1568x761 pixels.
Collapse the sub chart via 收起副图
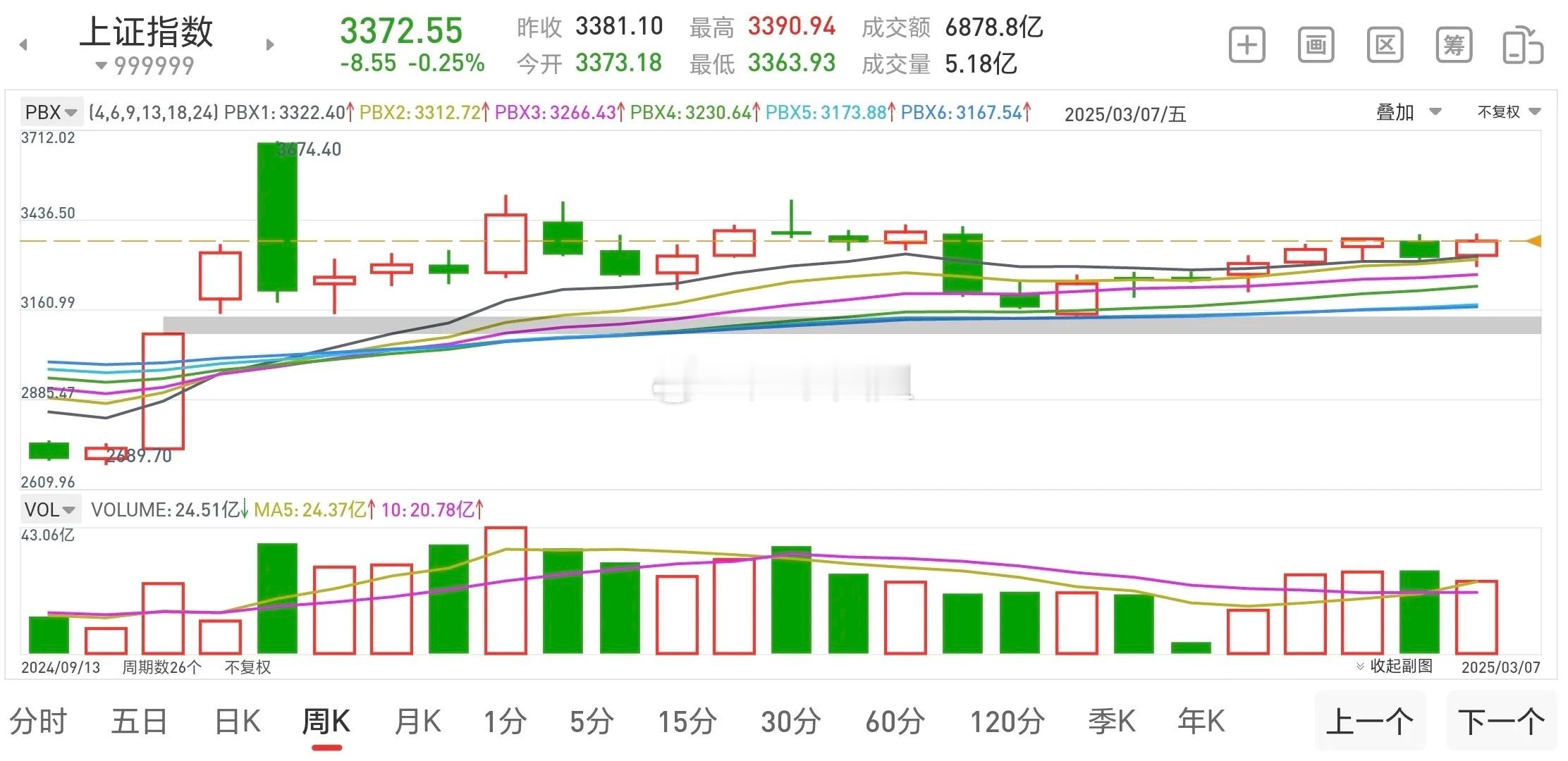pyautogui.click(x=1394, y=666)
